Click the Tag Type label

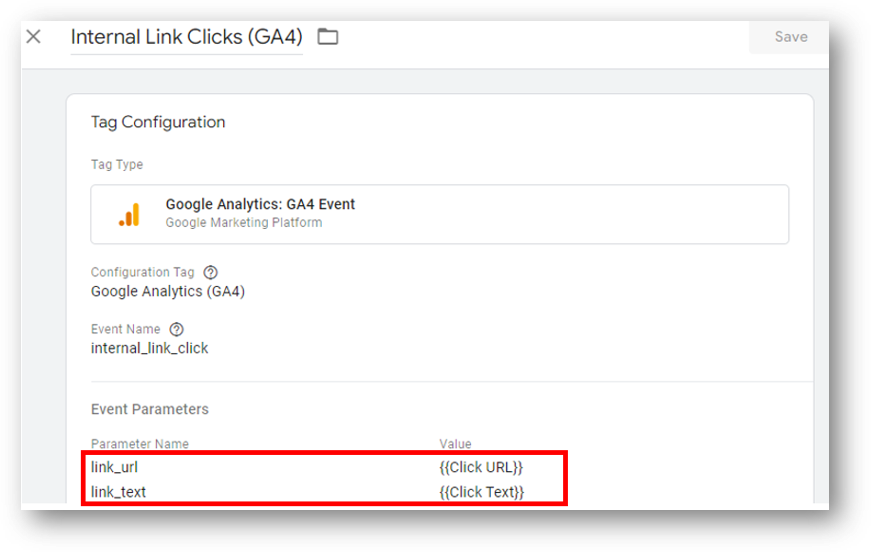[117, 165]
